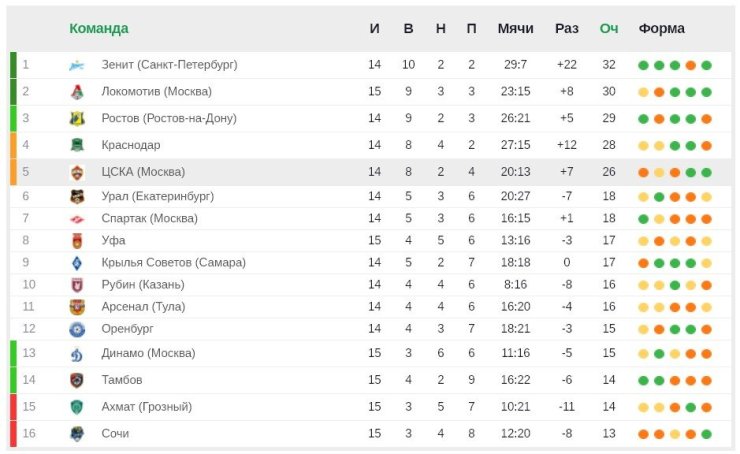Viewport: 740px width, 454px height.
Task: Click the Spartak Moscow logo icon
Action: click(x=77, y=219)
